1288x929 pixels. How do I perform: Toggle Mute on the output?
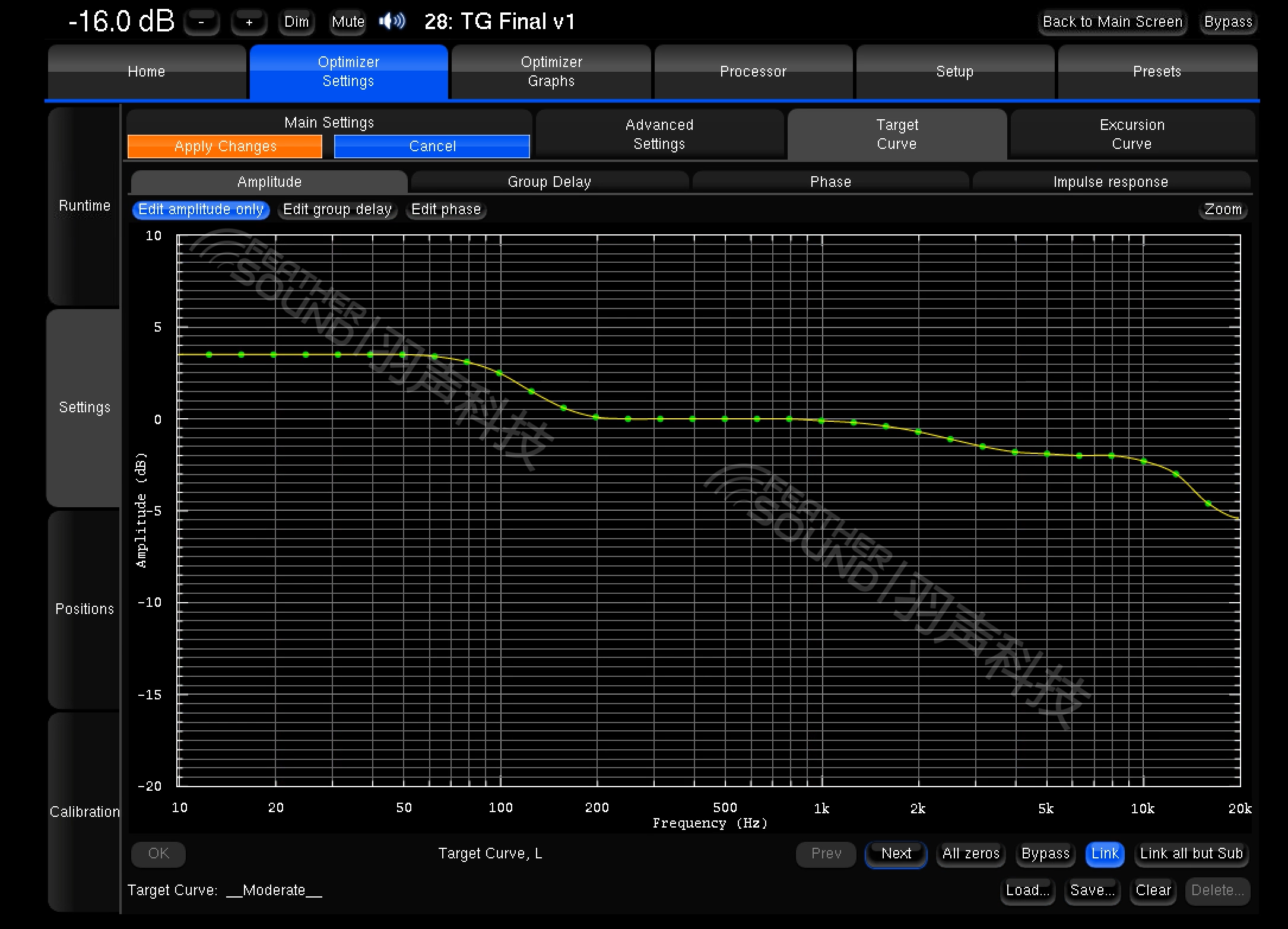pyautogui.click(x=348, y=22)
